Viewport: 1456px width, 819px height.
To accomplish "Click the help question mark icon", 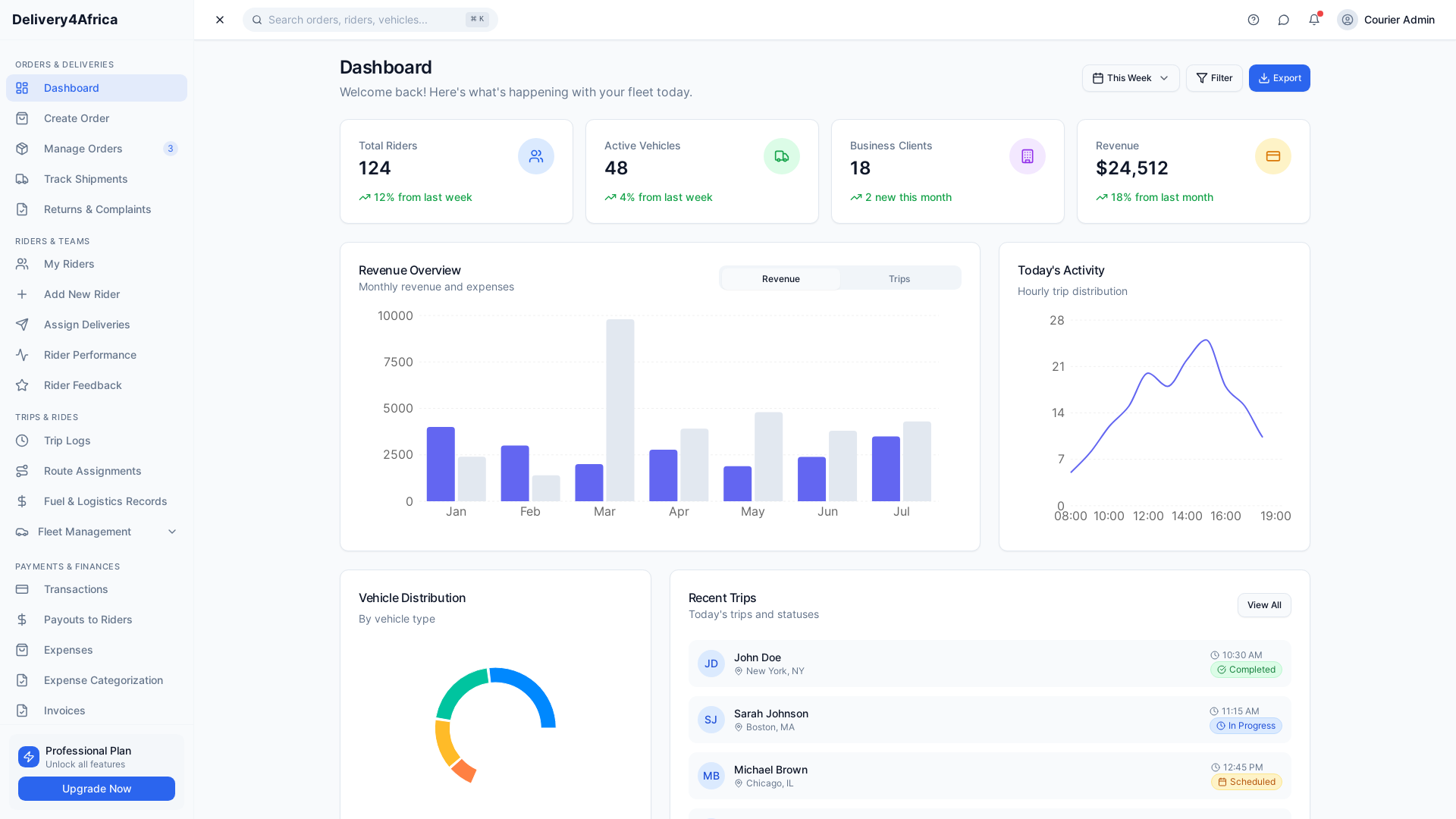I will [1254, 20].
